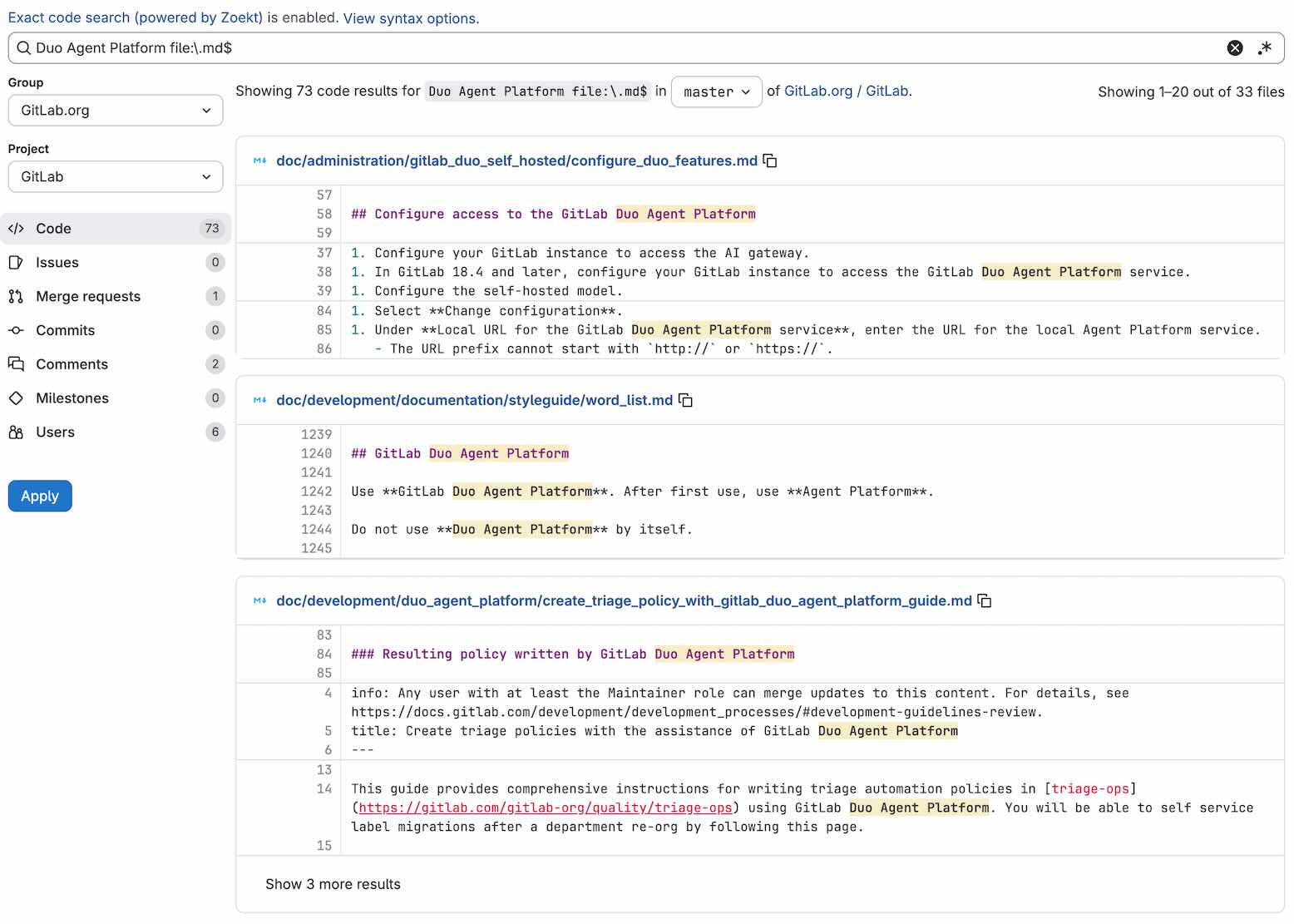The width and height of the screenshot is (1294, 924).
Task: Copy the path of word_list.md
Action: pos(684,400)
